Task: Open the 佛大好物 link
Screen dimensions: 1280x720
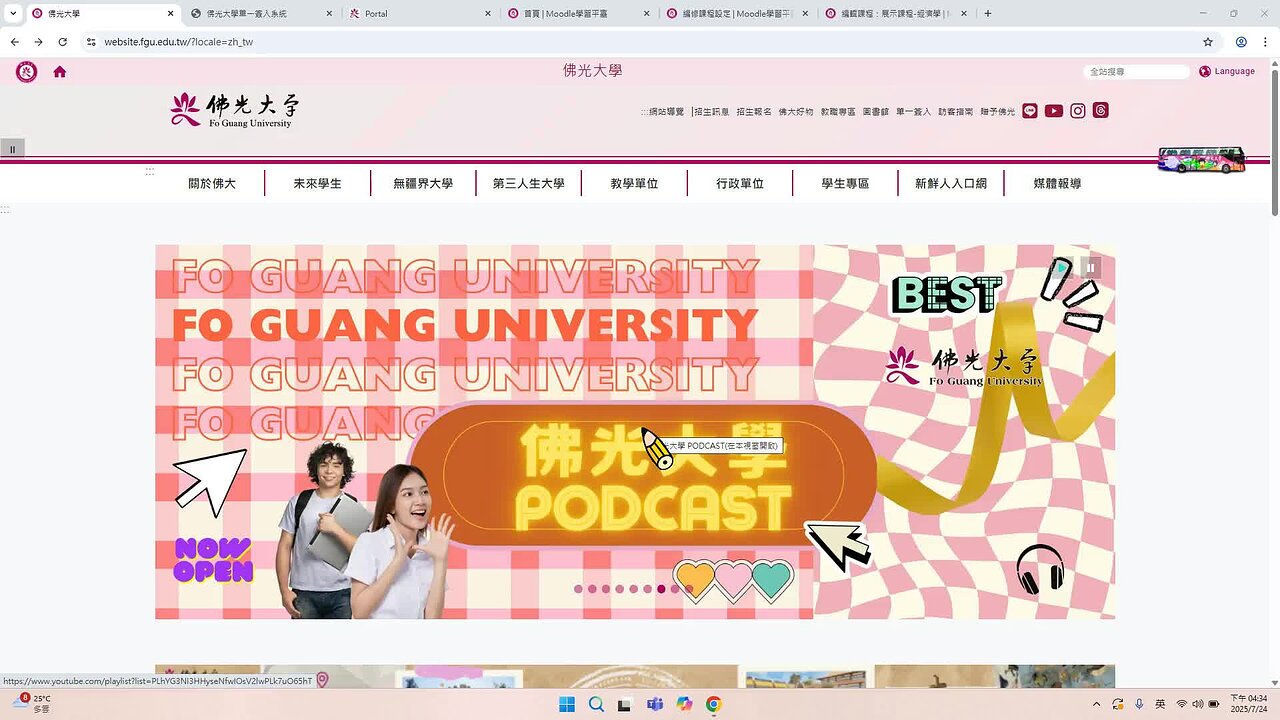Action: 796,112
